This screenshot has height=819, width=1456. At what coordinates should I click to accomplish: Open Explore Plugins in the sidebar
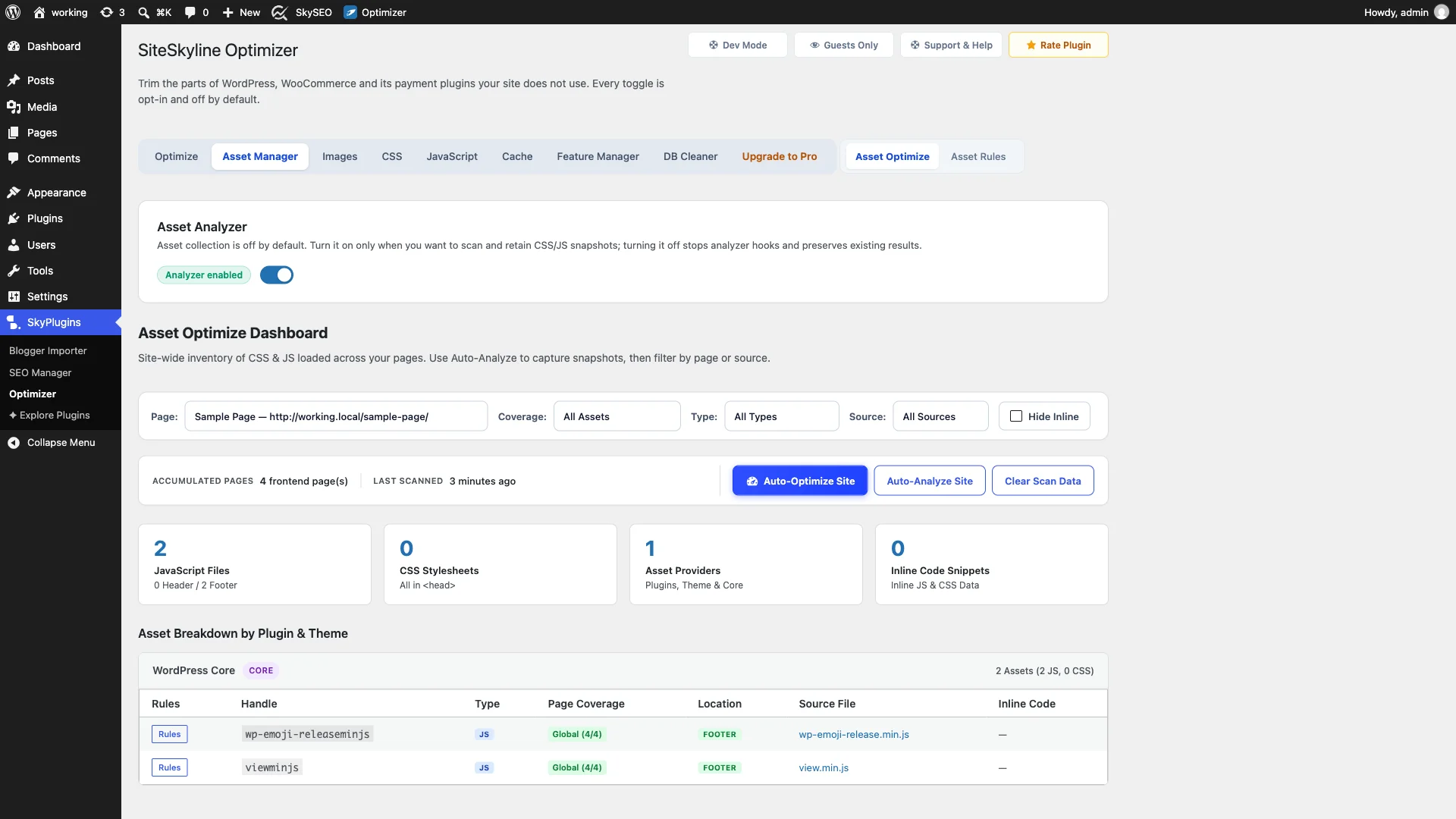(x=49, y=415)
